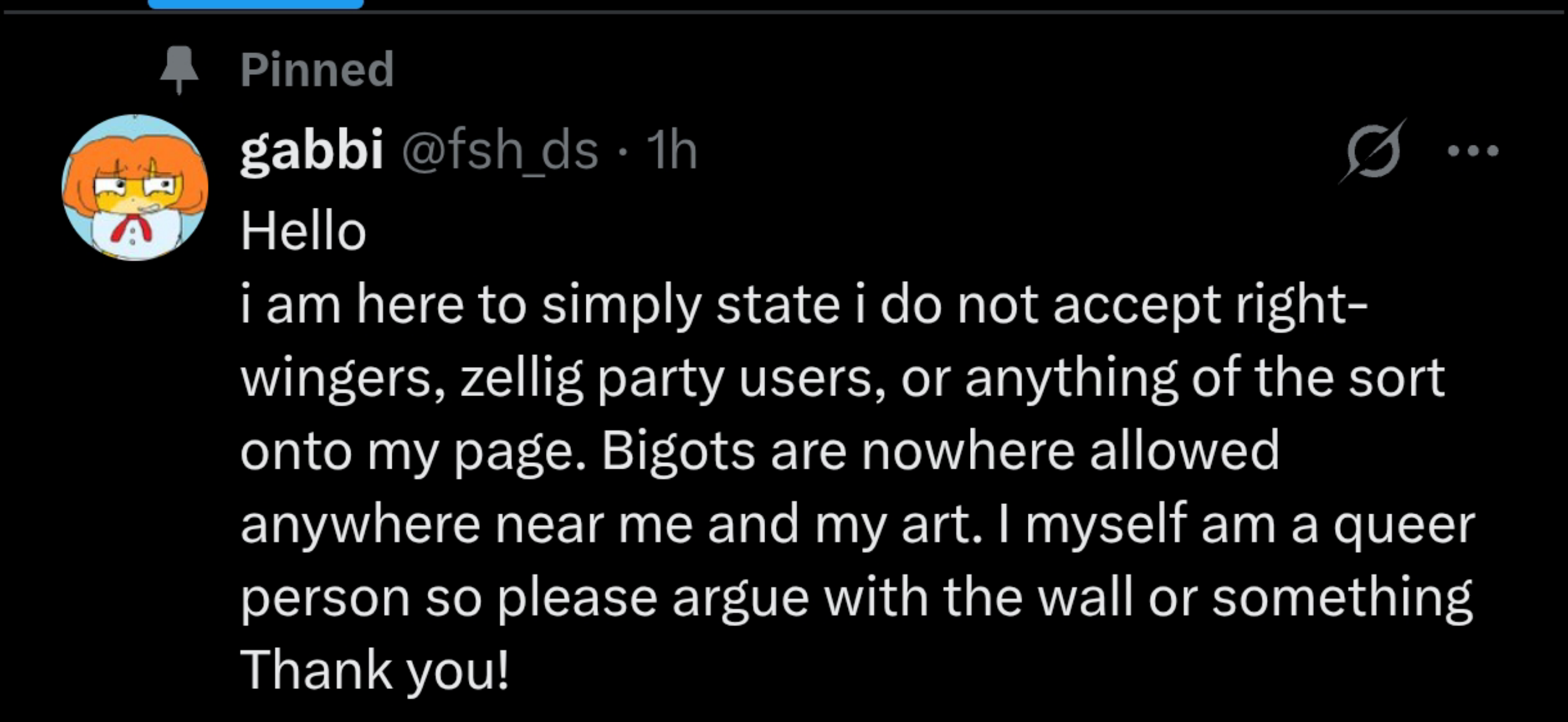Click the gray tab bar divider line
The width and height of the screenshot is (1568, 722).
(913, 11)
